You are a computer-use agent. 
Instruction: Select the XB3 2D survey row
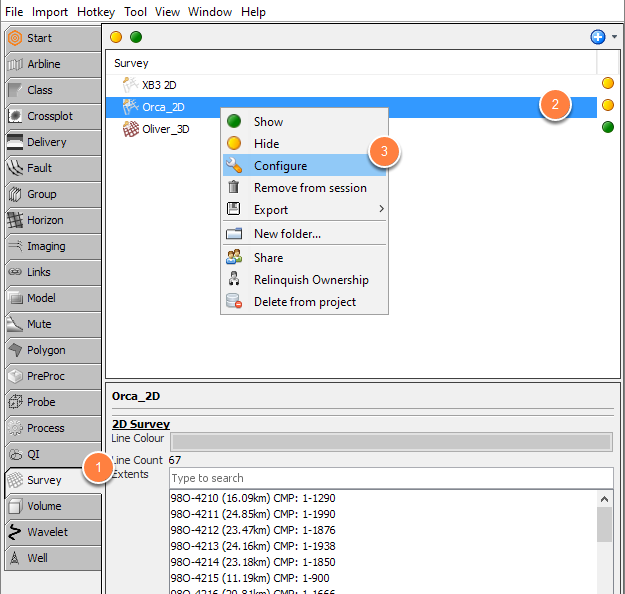351,85
